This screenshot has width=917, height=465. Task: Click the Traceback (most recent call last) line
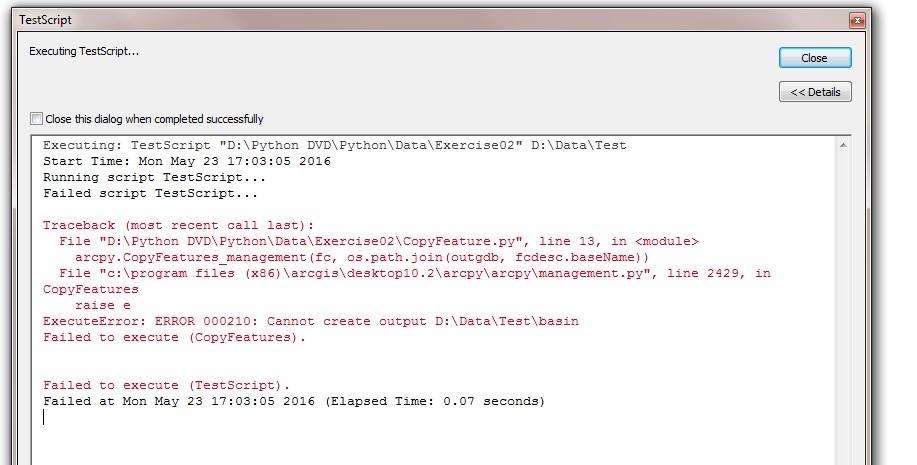click(x=178, y=225)
